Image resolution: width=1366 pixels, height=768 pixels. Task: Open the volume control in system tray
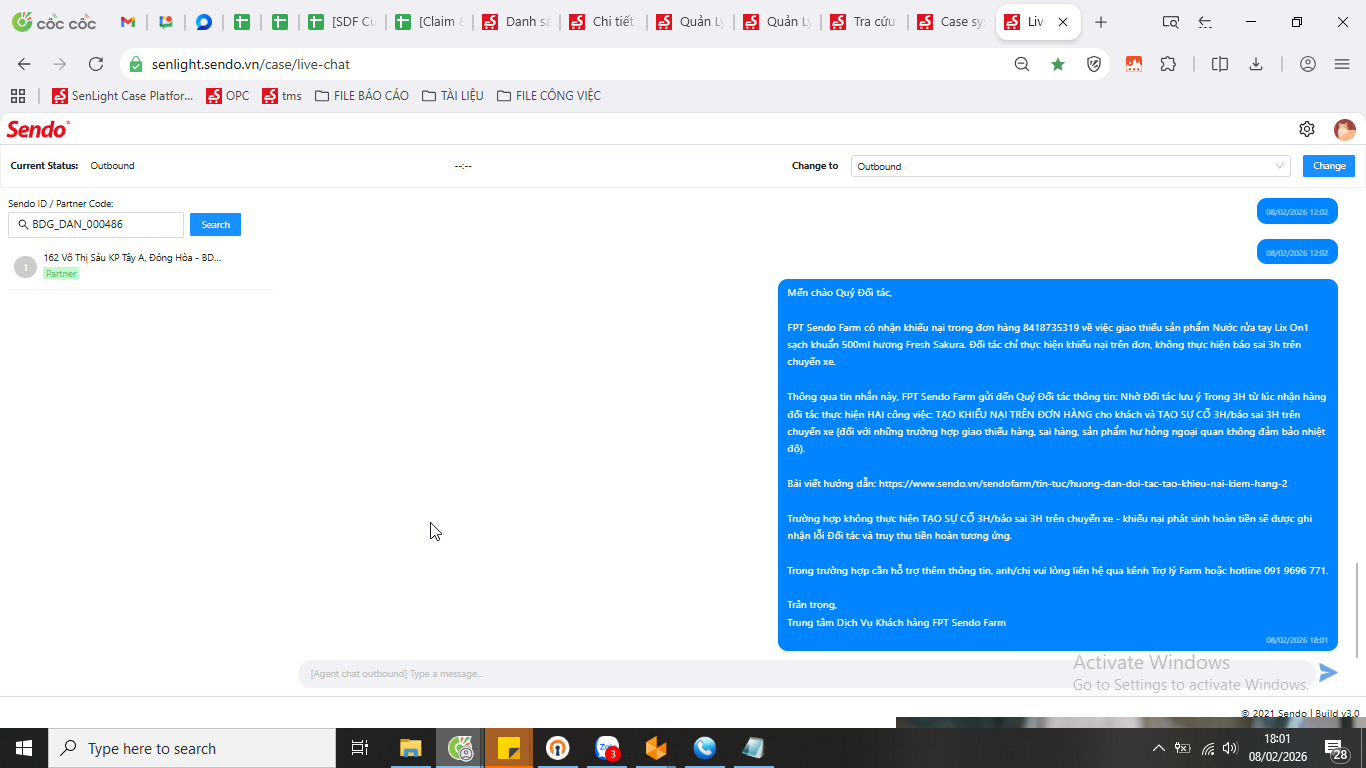click(x=1230, y=748)
